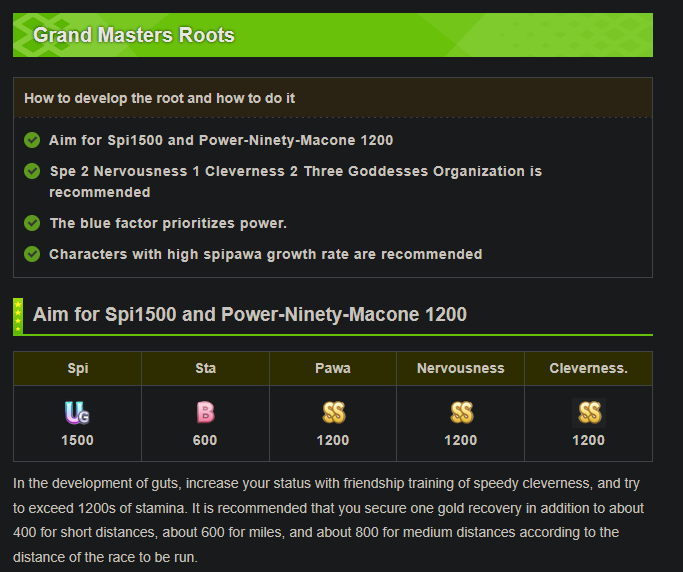Click the SS rank icon under Pawa

coord(333,413)
